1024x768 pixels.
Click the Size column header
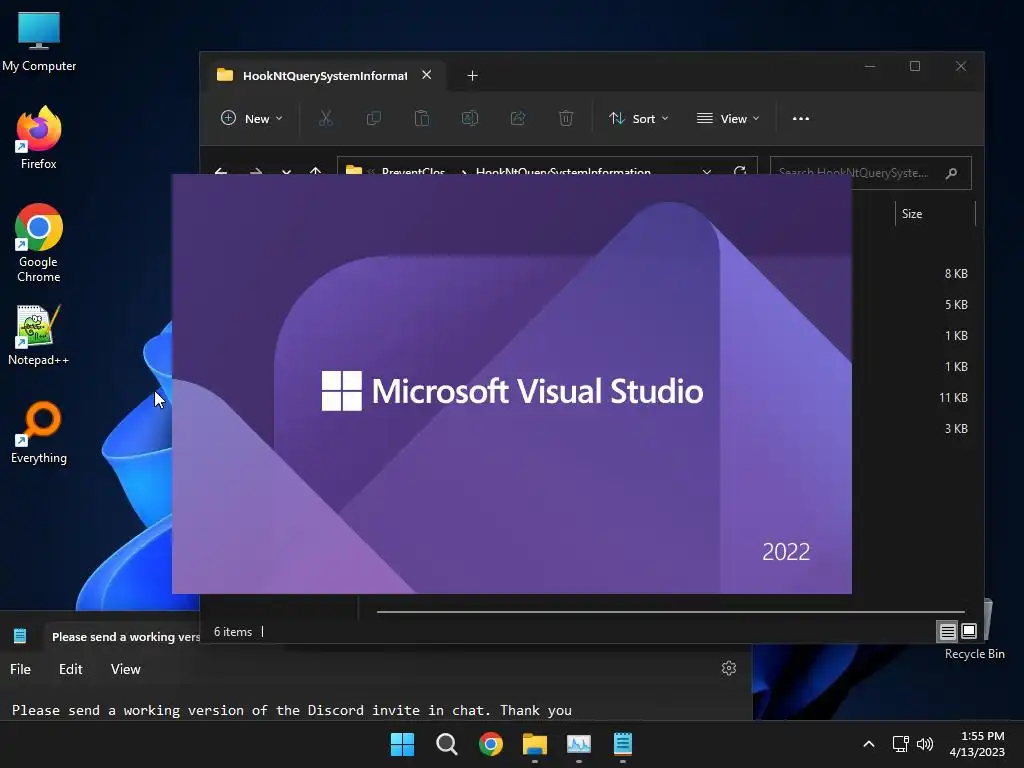pyautogui.click(x=934, y=214)
